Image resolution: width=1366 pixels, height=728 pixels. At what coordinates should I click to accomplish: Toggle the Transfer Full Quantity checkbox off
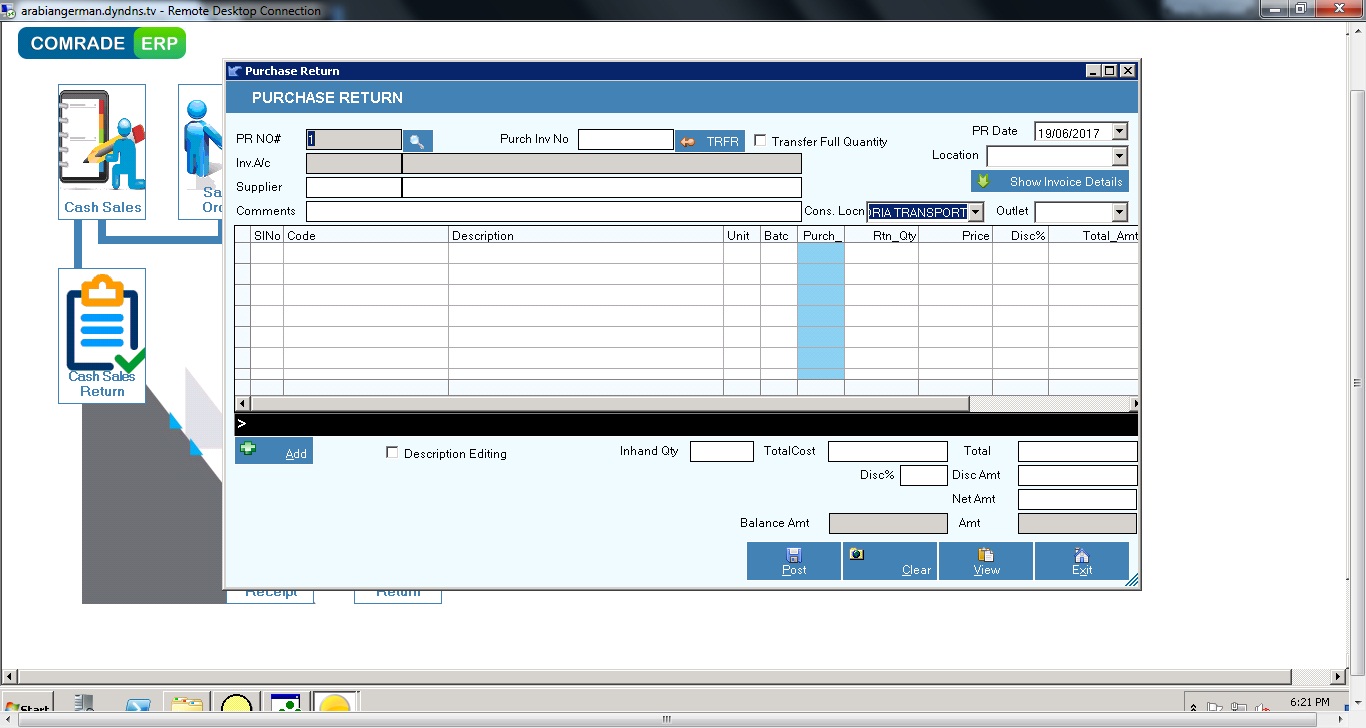pyautogui.click(x=759, y=141)
